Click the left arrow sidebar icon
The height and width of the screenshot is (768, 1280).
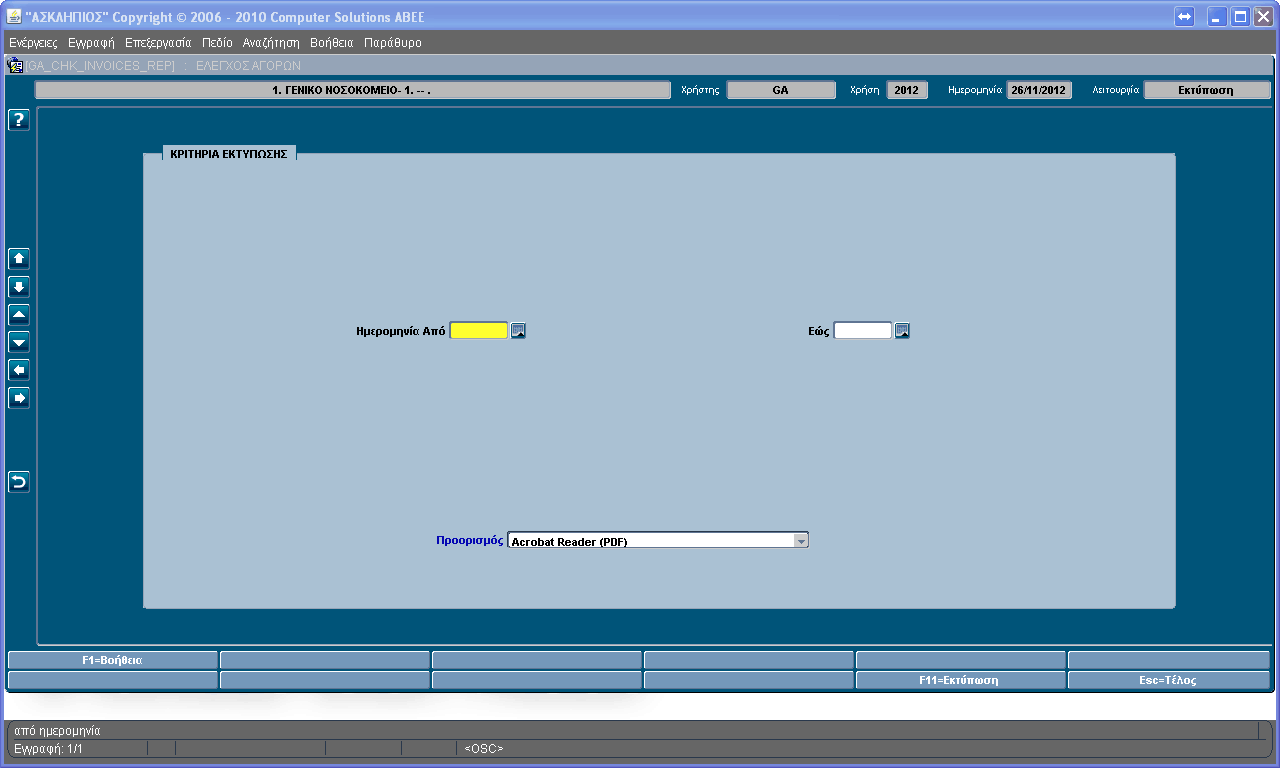pyautogui.click(x=19, y=370)
